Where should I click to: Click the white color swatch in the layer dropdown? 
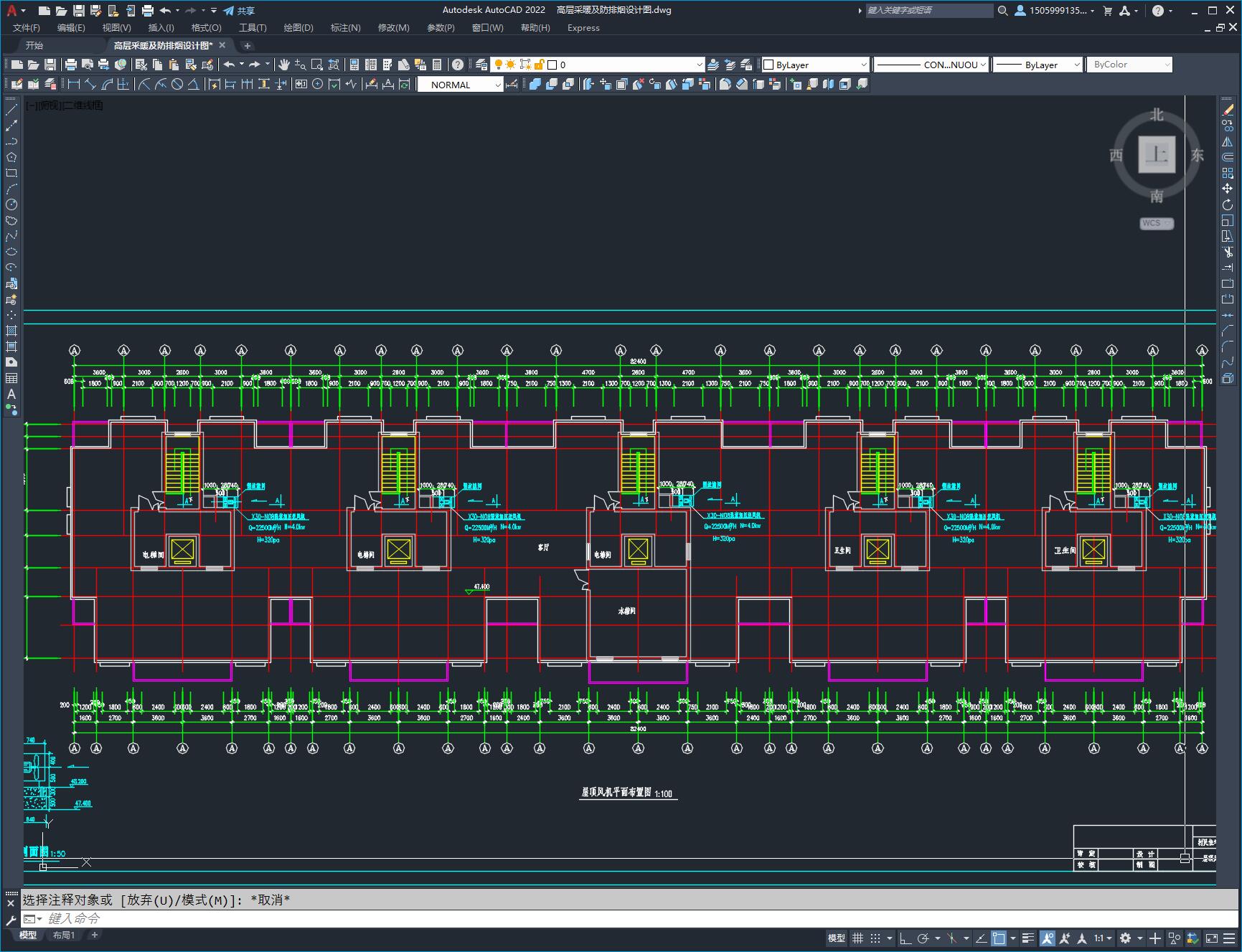coord(552,65)
